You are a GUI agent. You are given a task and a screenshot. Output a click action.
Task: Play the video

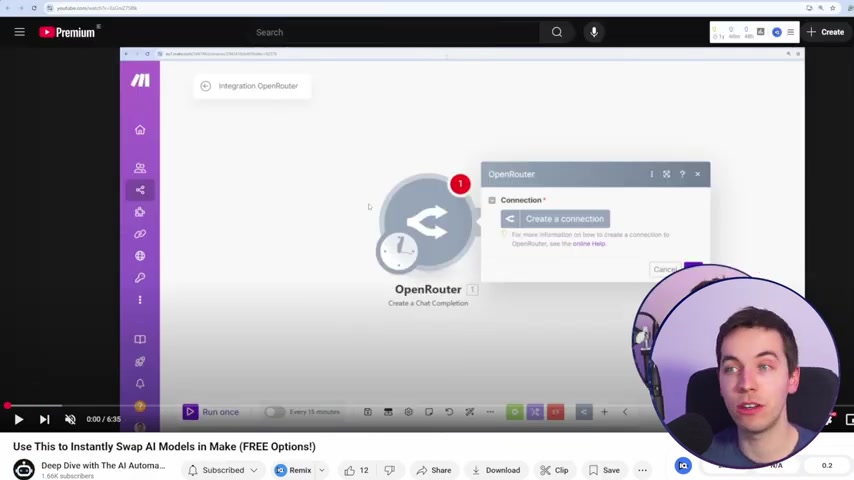19,419
